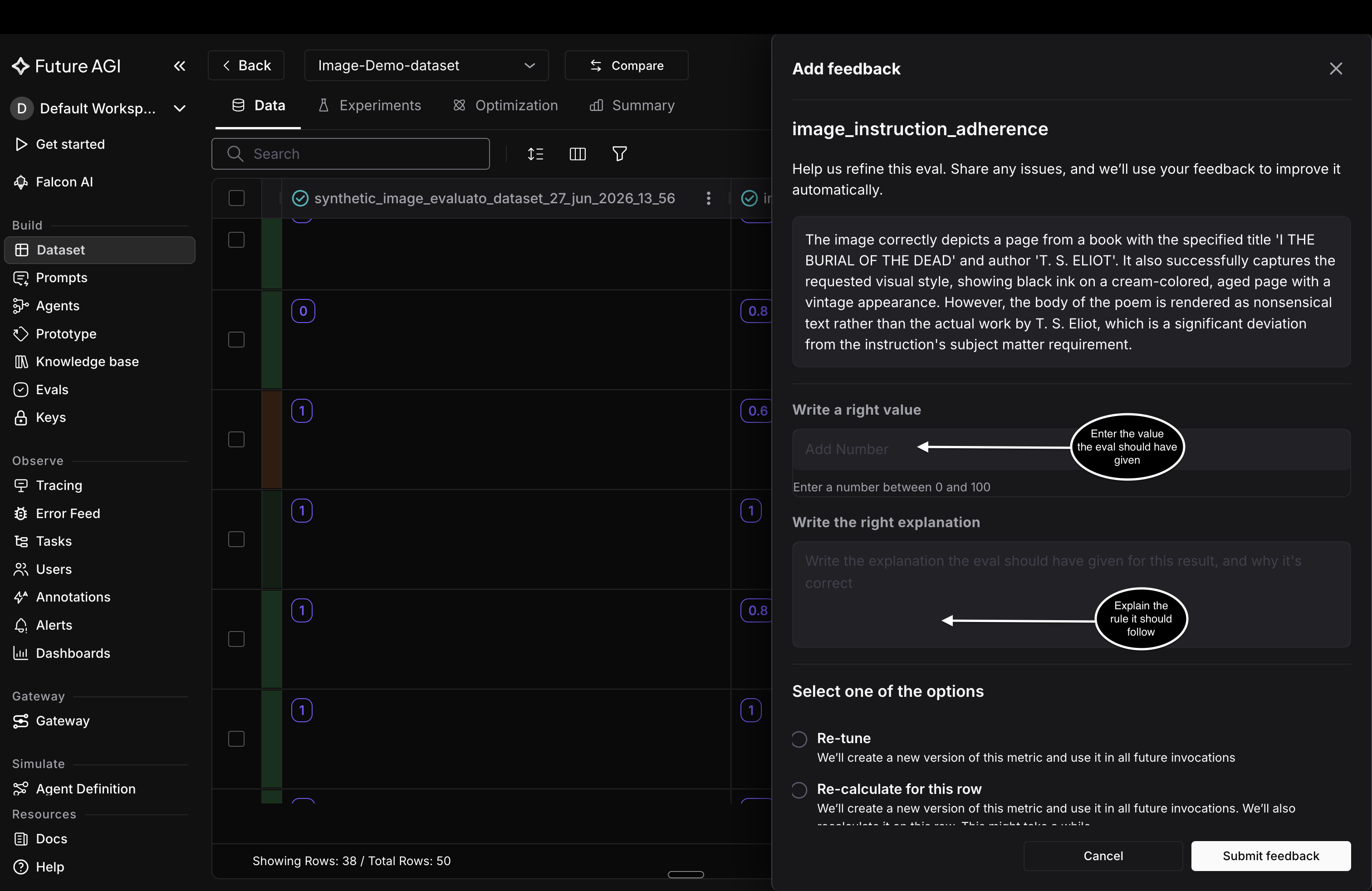1372x891 pixels.
Task: Switch to the Experiments tab
Action: (x=369, y=105)
